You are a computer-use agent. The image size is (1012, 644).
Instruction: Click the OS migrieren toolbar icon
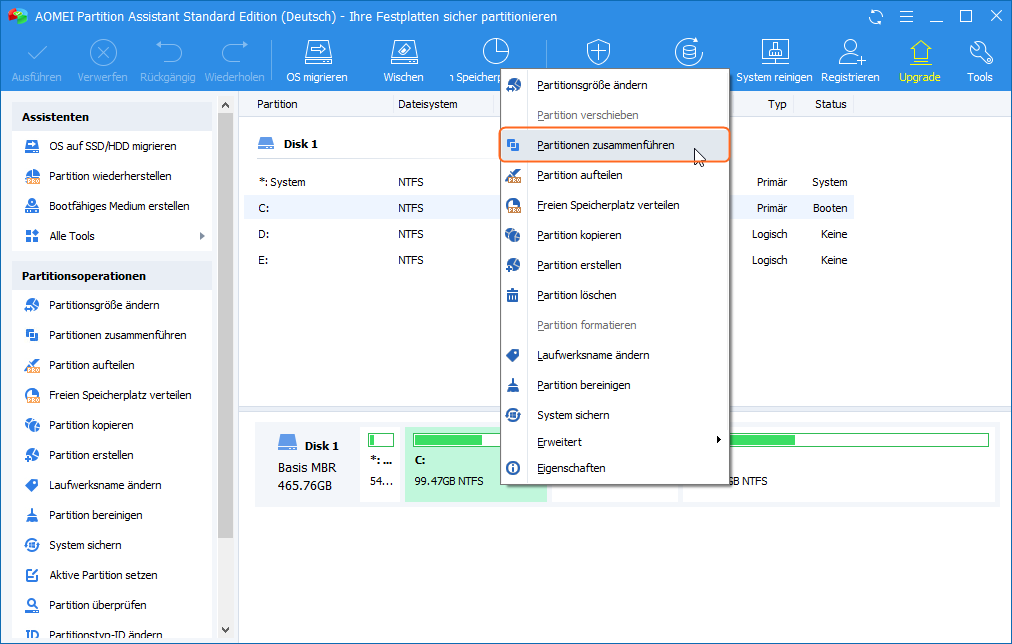(317, 60)
